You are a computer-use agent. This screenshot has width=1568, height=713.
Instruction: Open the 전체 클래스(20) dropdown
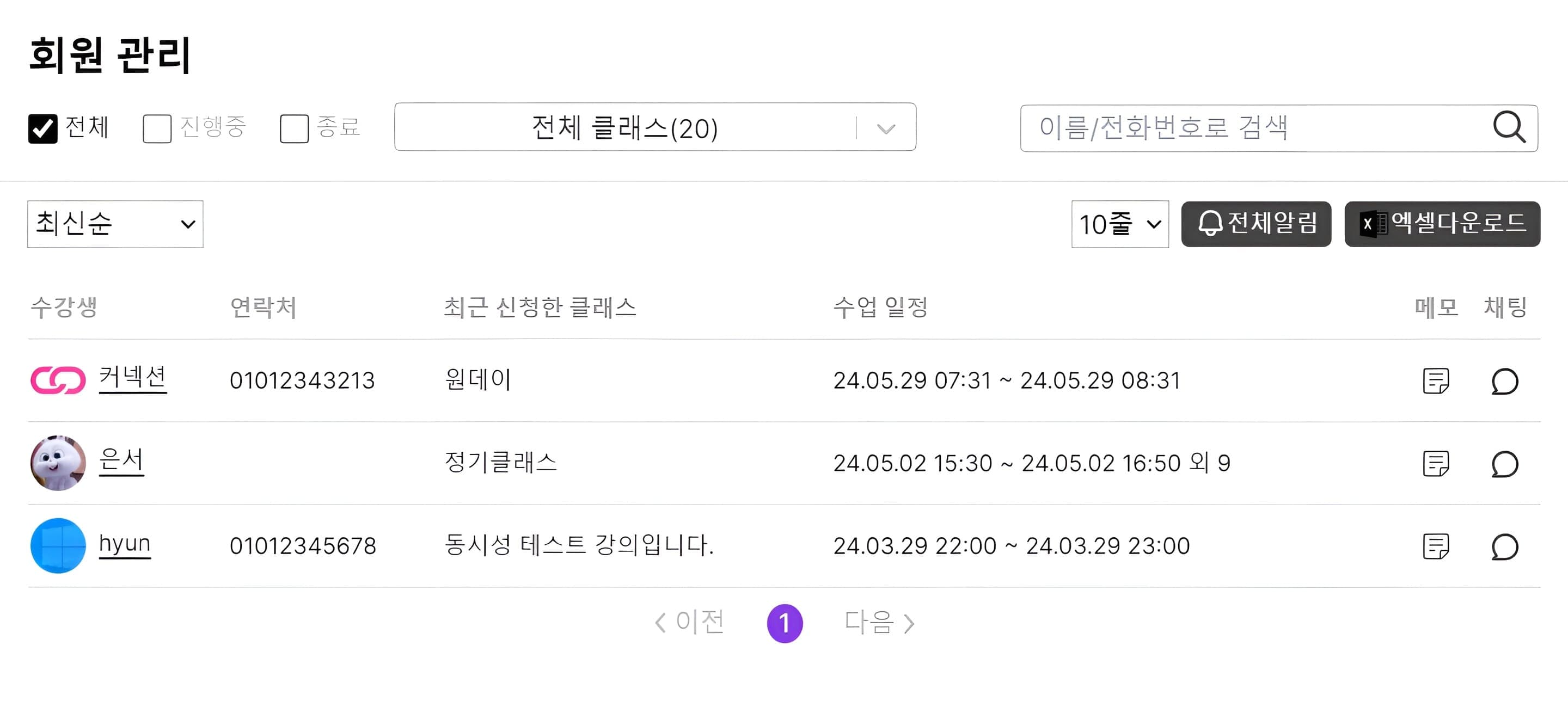(655, 127)
